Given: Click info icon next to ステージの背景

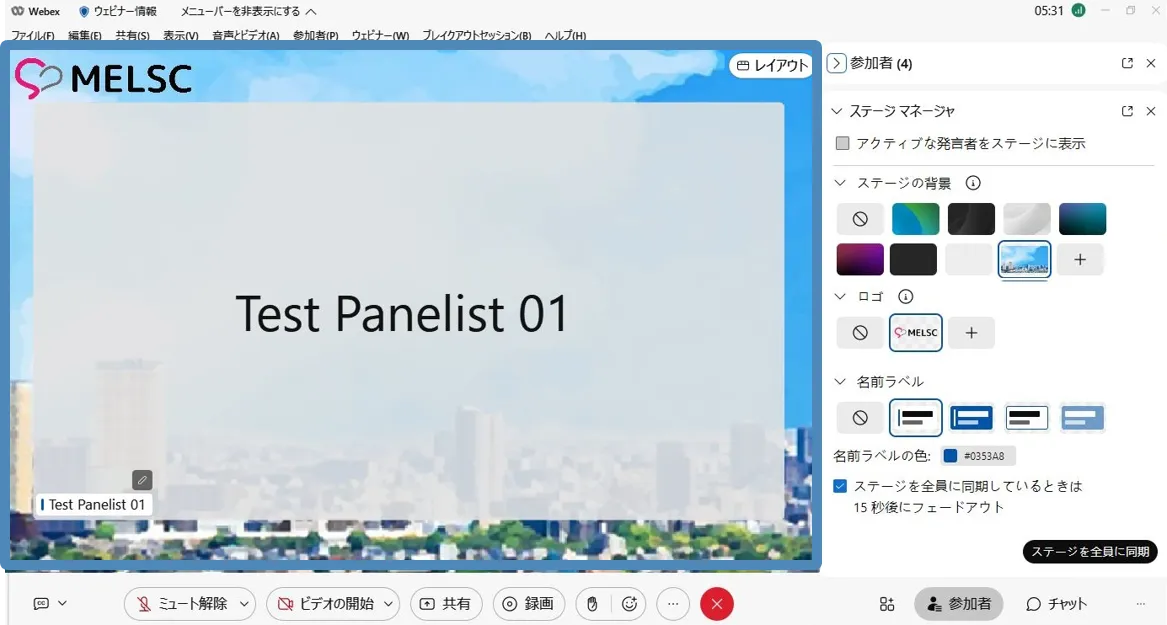Looking at the screenshot, I should (972, 183).
